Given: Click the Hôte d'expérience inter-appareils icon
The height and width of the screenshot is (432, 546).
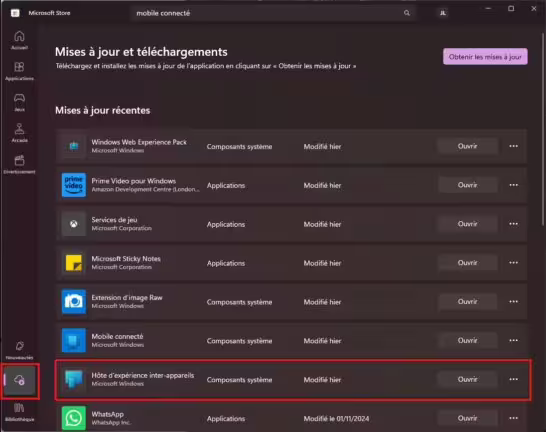Looking at the screenshot, I should [x=74, y=379].
